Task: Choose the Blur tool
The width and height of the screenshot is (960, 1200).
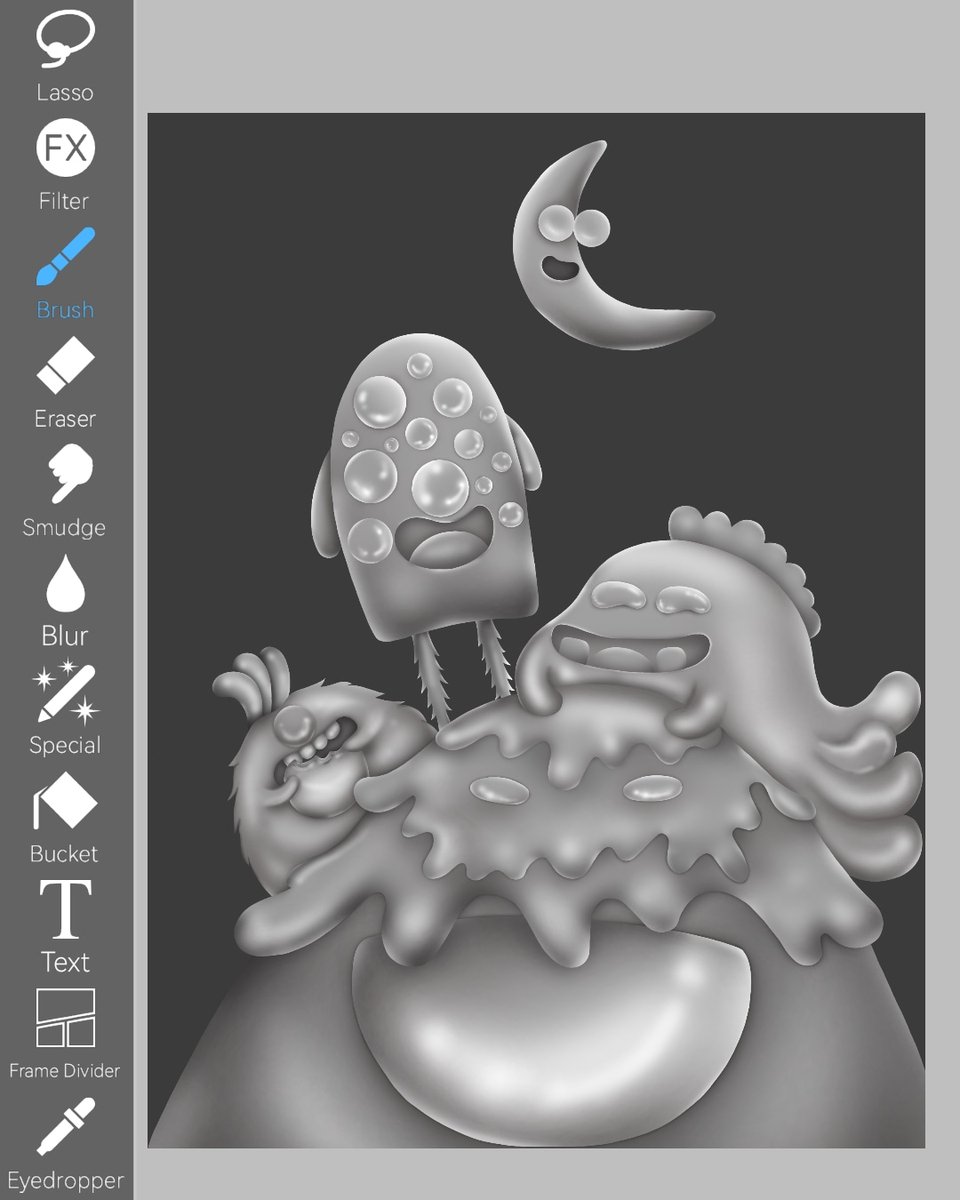Action: click(65, 586)
